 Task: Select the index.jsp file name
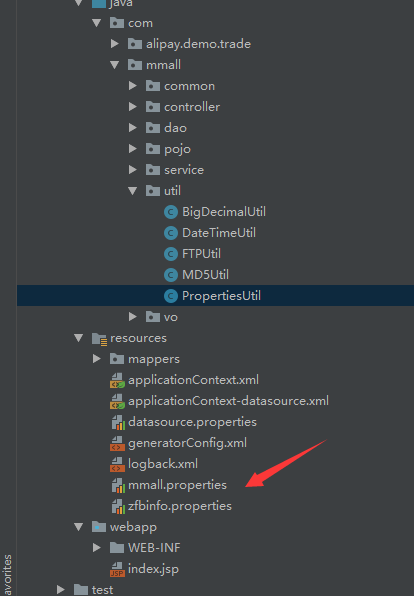(153, 569)
